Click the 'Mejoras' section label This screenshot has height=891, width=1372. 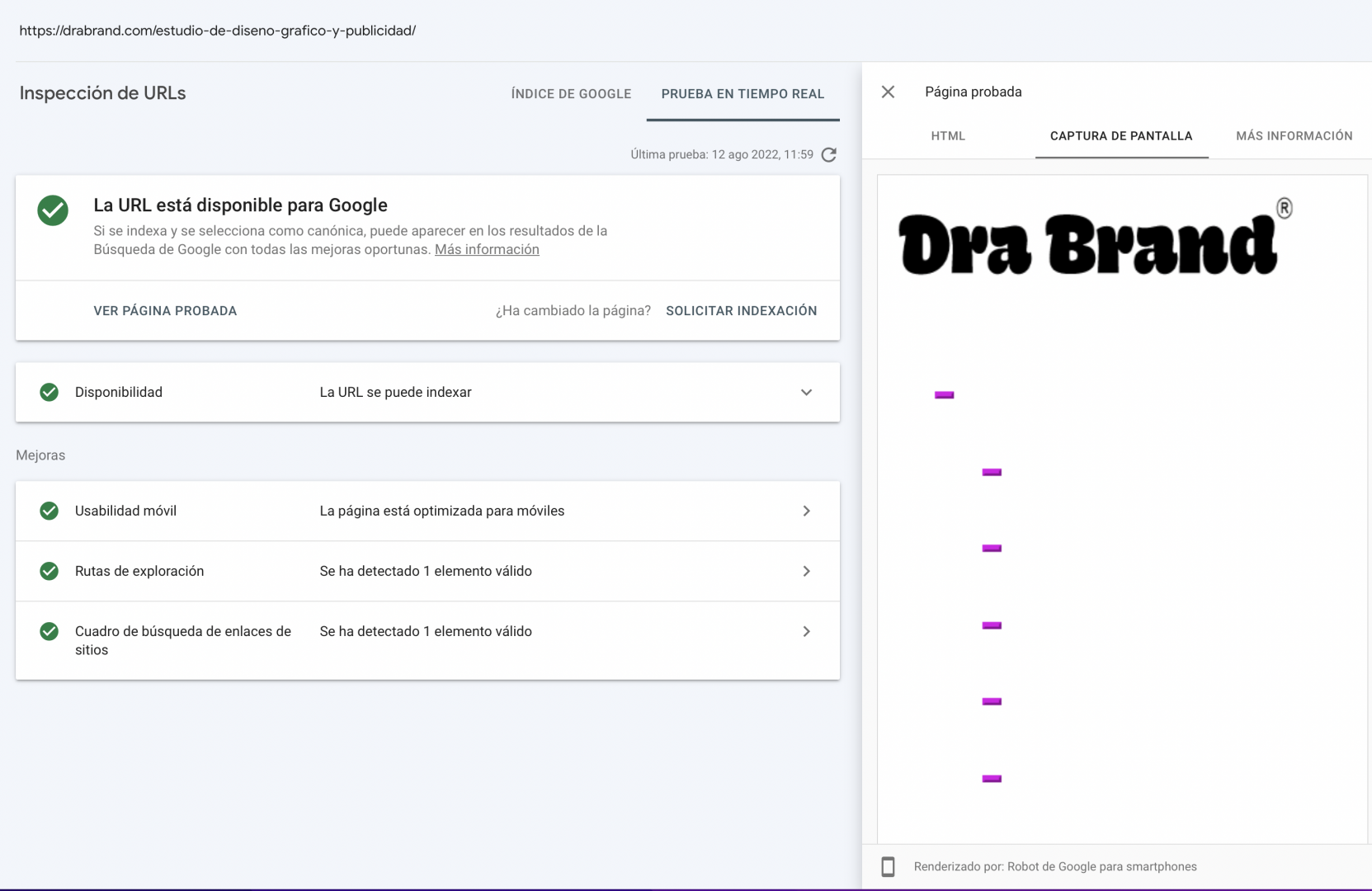pos(40,455)
